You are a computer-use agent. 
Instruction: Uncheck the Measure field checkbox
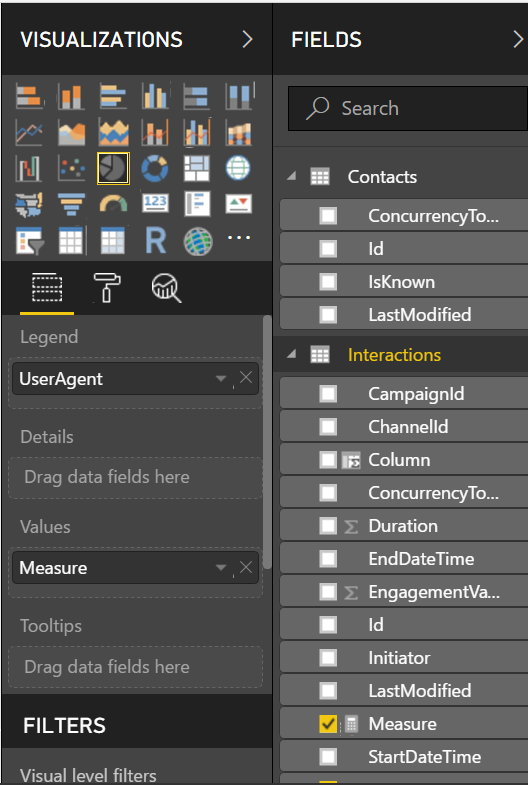point(328,724)
